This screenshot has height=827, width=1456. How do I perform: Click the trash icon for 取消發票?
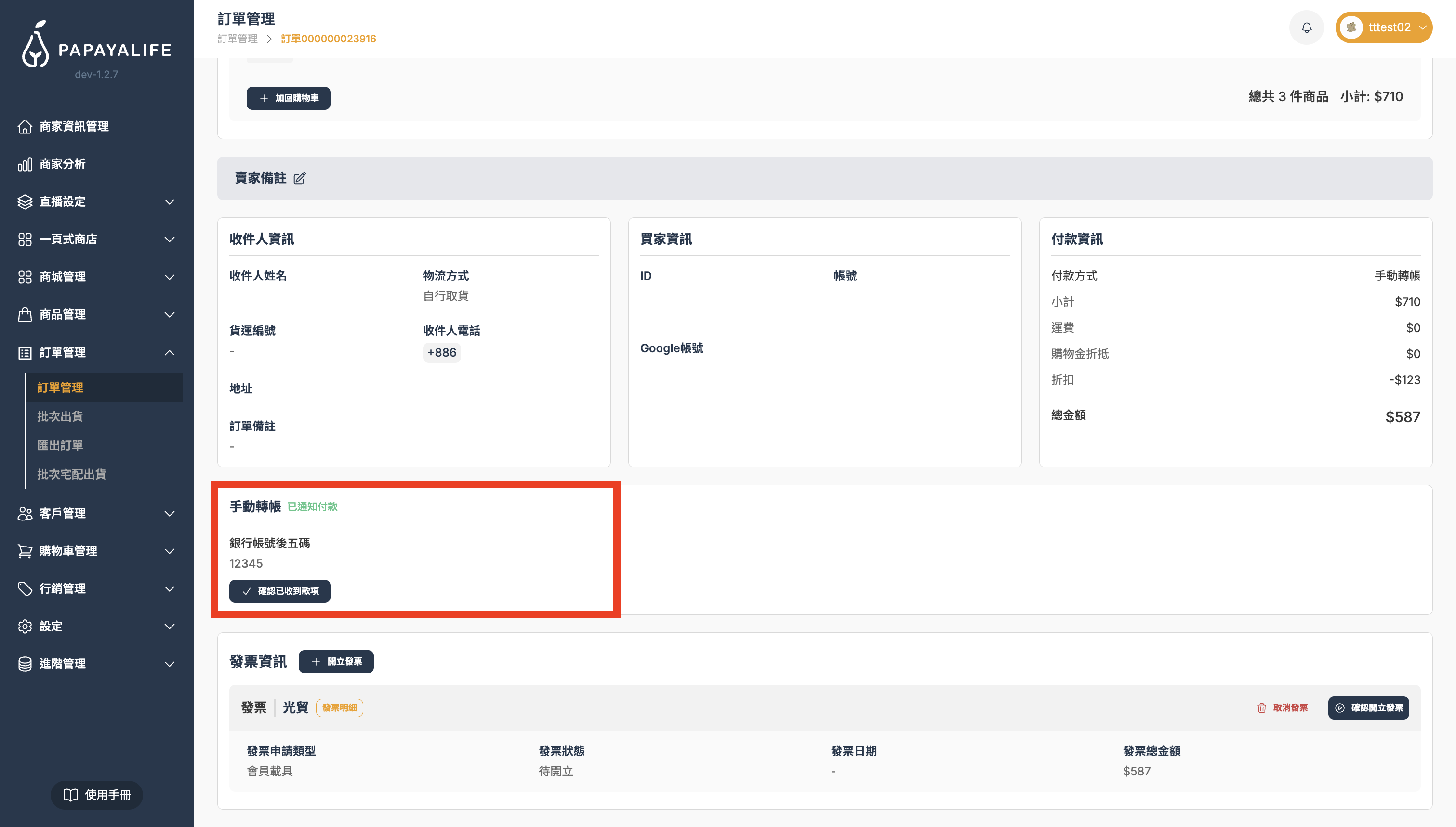click(1261, 707)
